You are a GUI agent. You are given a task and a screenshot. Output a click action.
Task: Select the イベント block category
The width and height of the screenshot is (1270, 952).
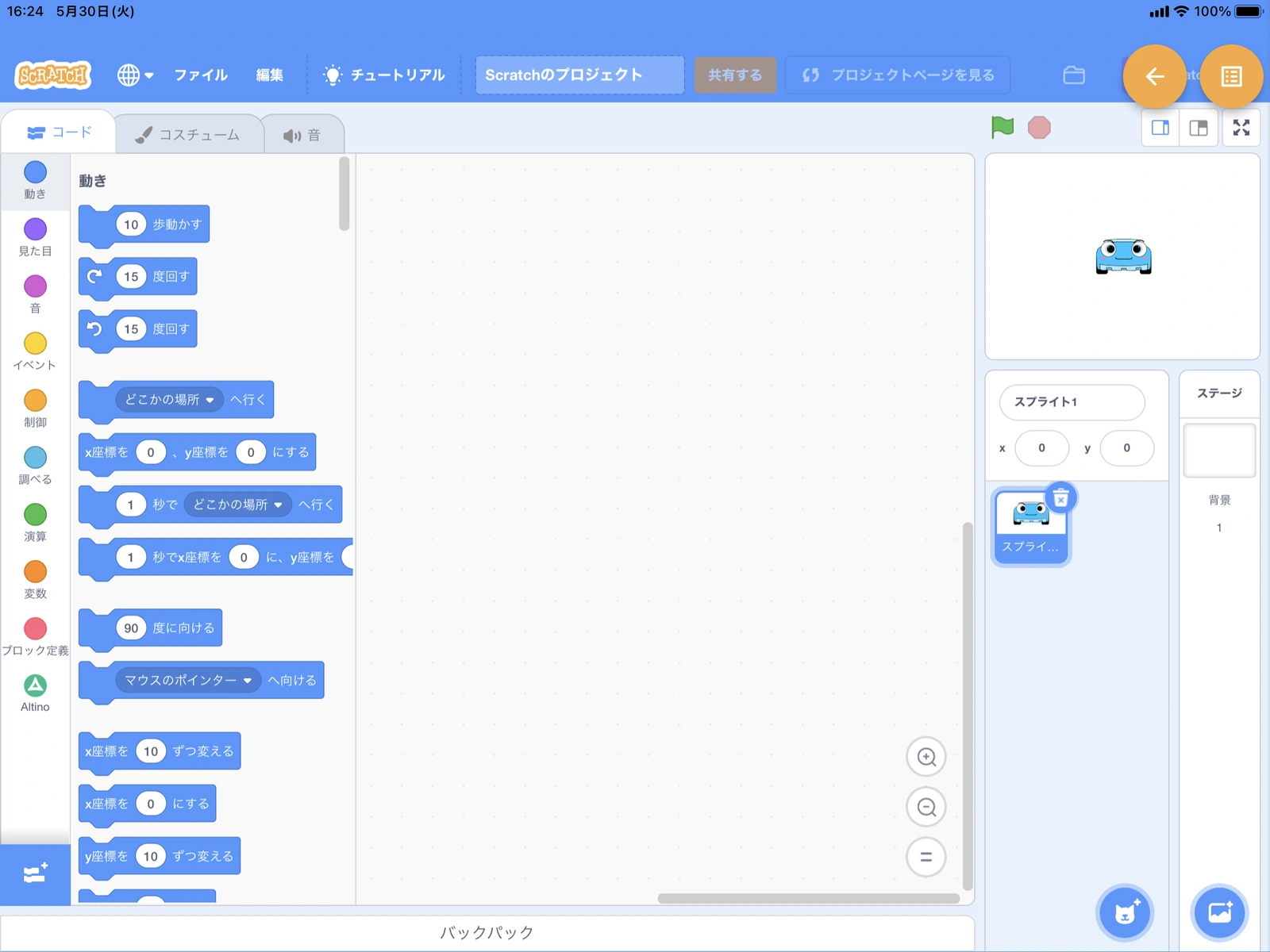[x=35, y=352]
